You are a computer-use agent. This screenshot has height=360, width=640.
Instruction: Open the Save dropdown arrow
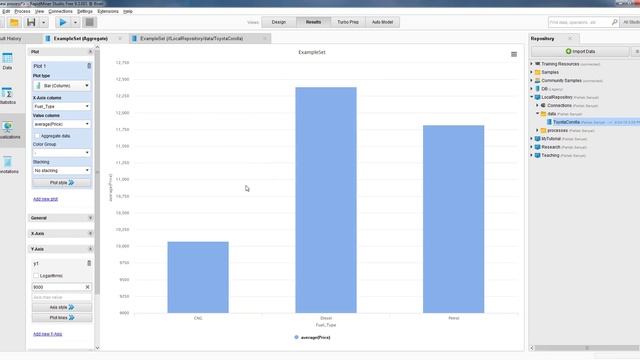[x=43, y=22]
